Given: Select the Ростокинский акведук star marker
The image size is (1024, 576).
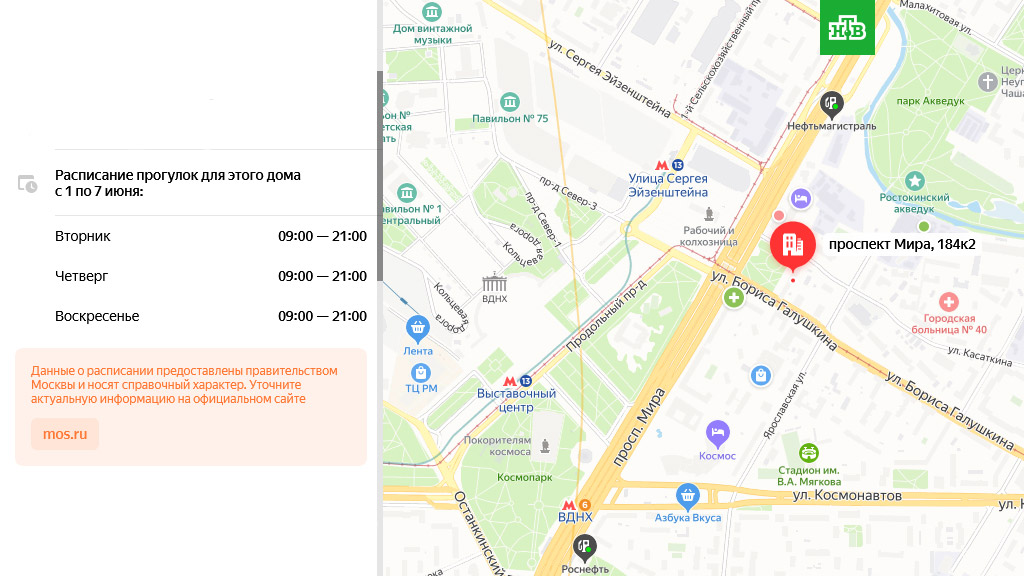Looking at the screenshot, I should [x=914, y=181].
